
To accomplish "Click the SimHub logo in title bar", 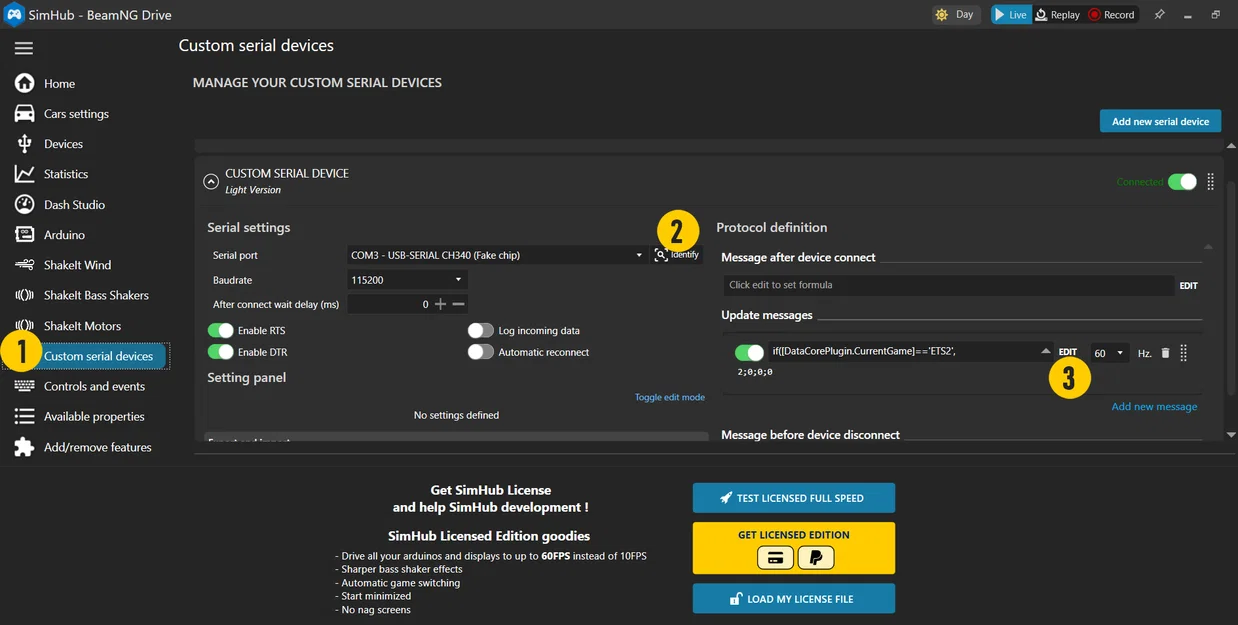I will tap(14, 14).
